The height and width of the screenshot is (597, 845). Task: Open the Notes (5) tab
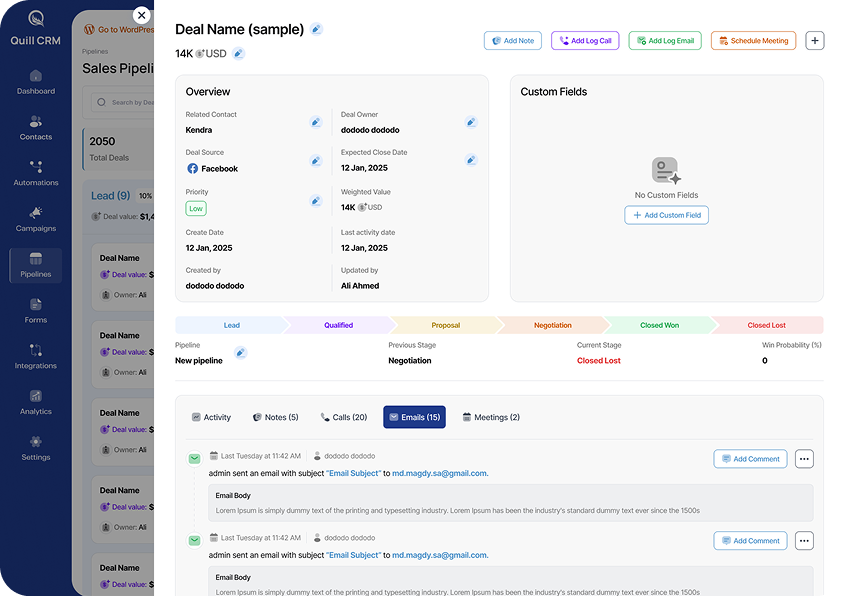pos(275,417)
